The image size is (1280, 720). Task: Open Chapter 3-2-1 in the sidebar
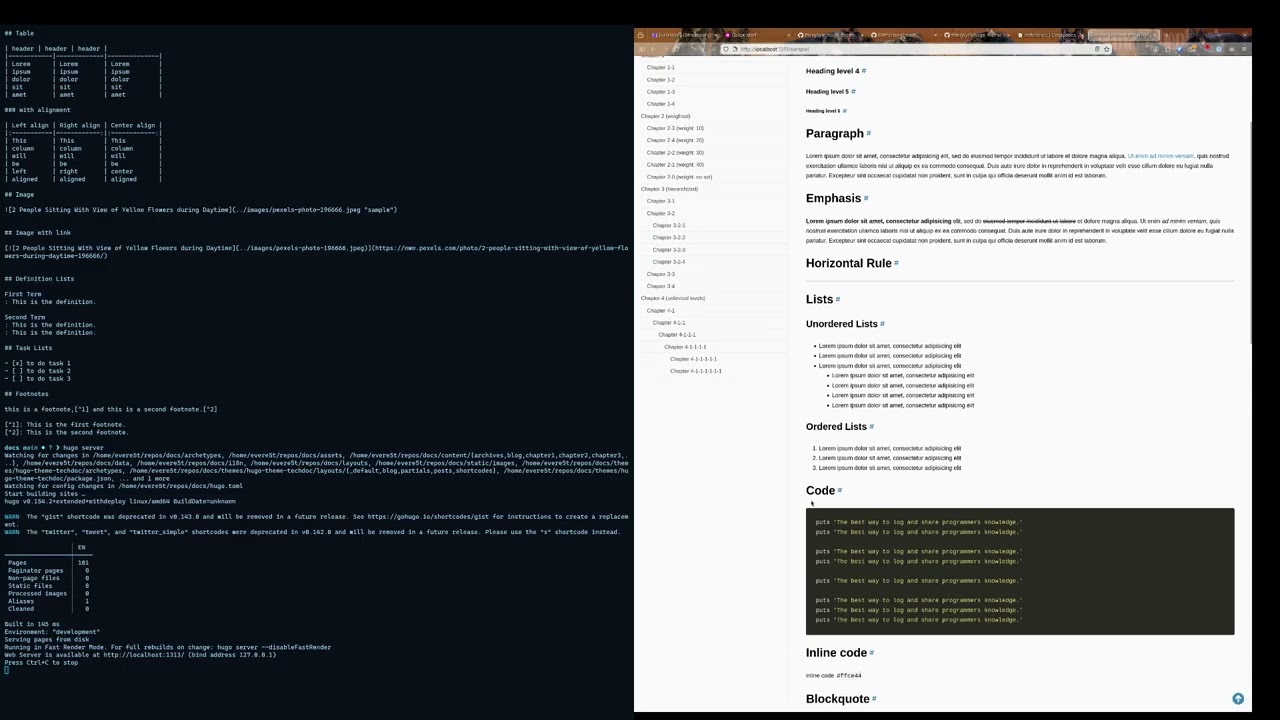click(x=669, y=226)
